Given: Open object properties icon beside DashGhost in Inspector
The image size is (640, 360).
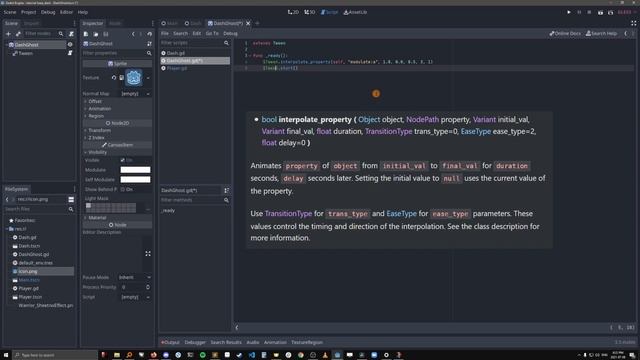Looking at the screenshot, I should tap(149, 44).
